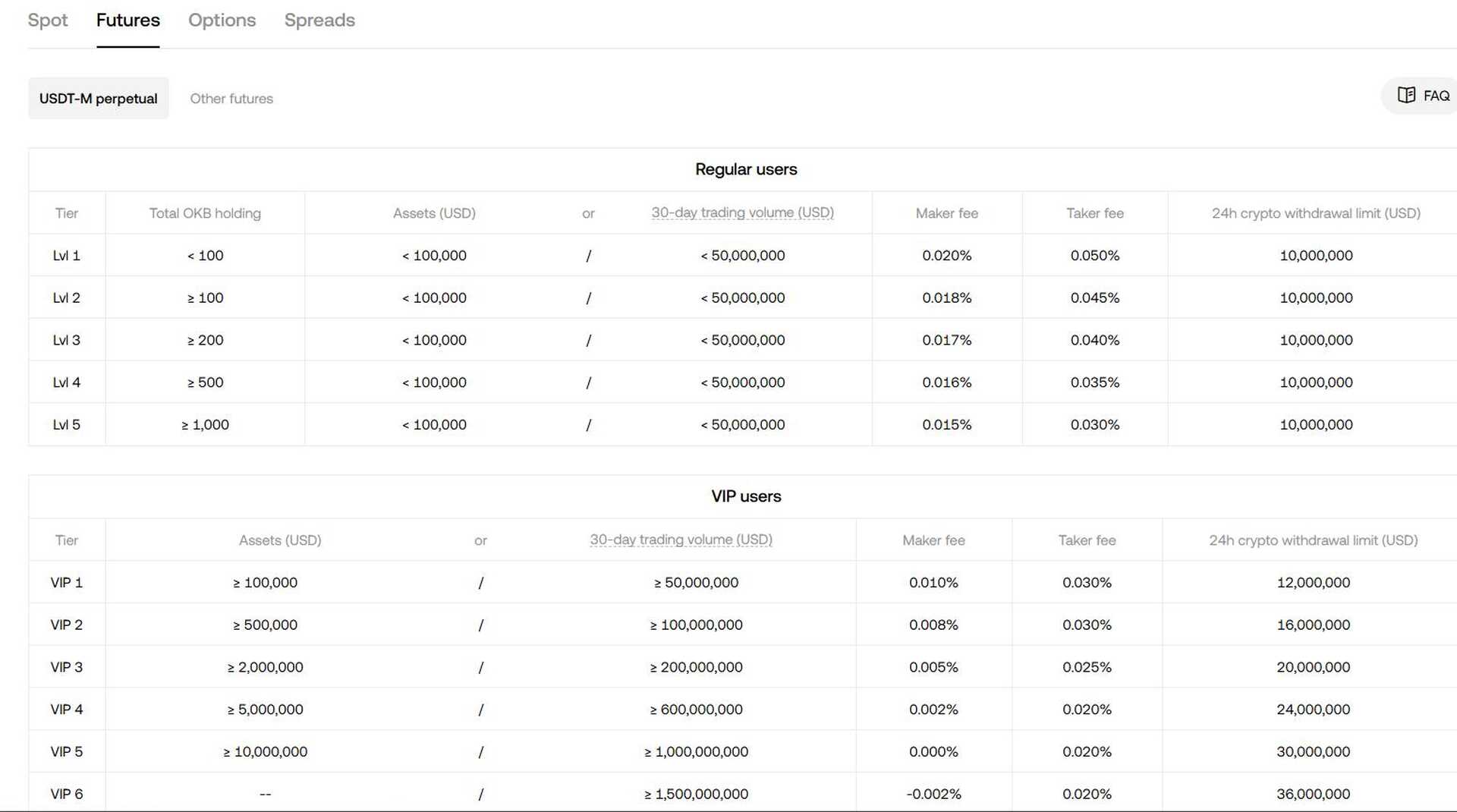
Task: Click VIP 2 maker fee 0.008%
Action: click(933, 625)
